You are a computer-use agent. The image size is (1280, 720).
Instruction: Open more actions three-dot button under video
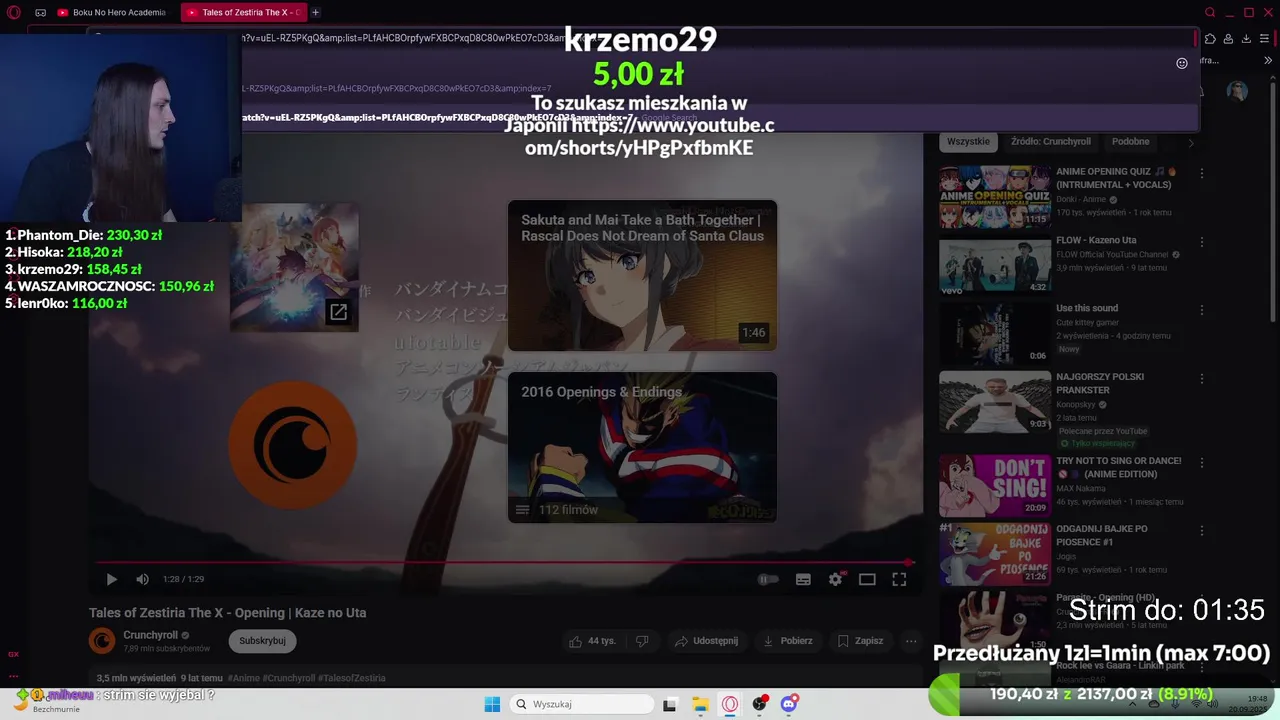pos(911,641)
